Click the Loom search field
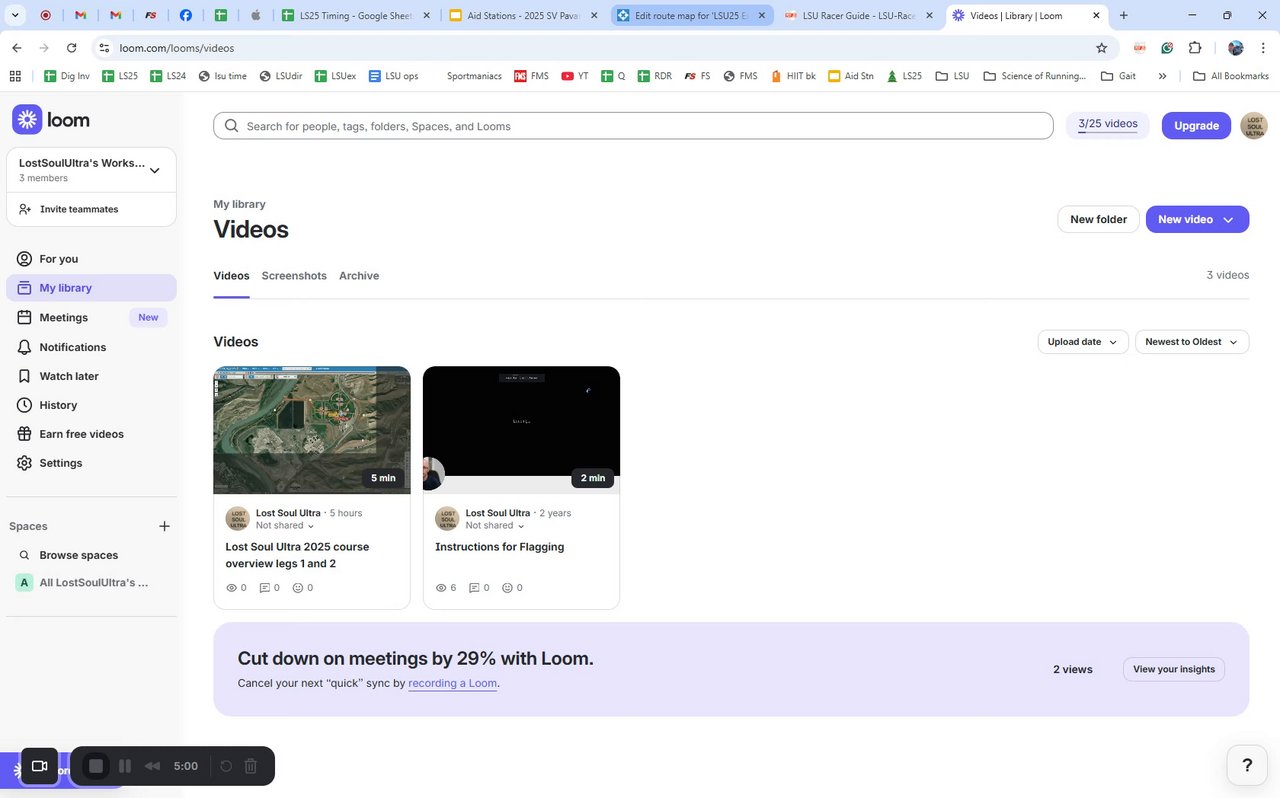 633,126
